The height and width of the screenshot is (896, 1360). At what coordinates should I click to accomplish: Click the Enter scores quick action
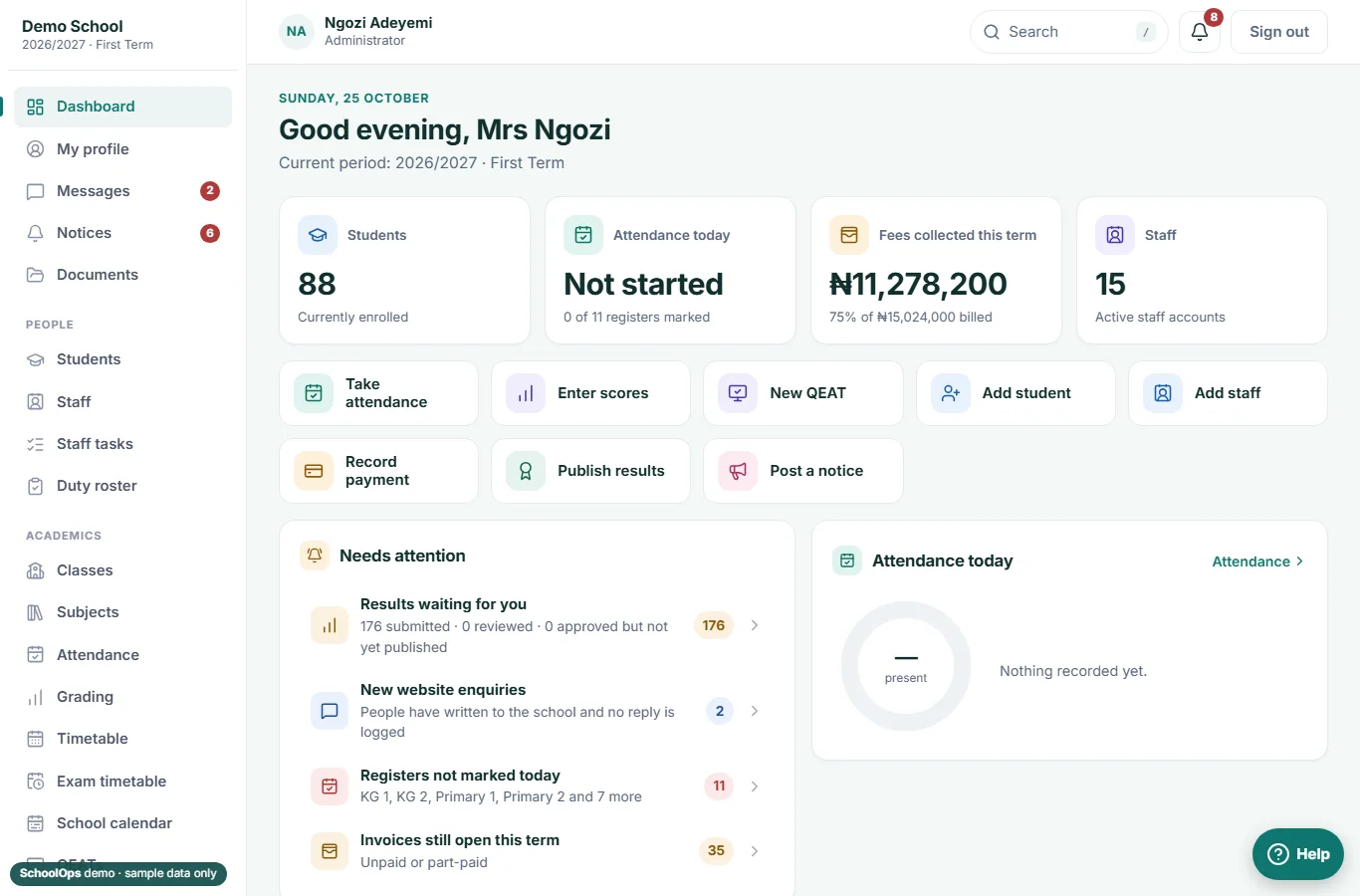coord(590,393)
